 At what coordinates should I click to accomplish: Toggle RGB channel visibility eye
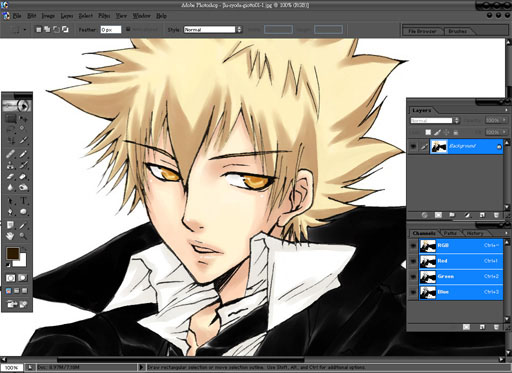tap(413, 246)
